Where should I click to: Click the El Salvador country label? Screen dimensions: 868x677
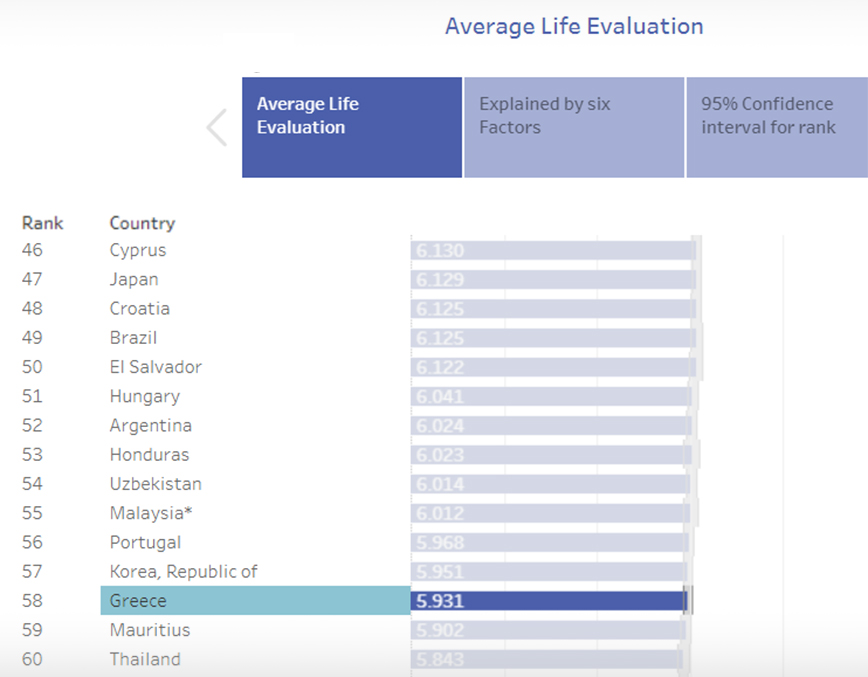[156, 367]
